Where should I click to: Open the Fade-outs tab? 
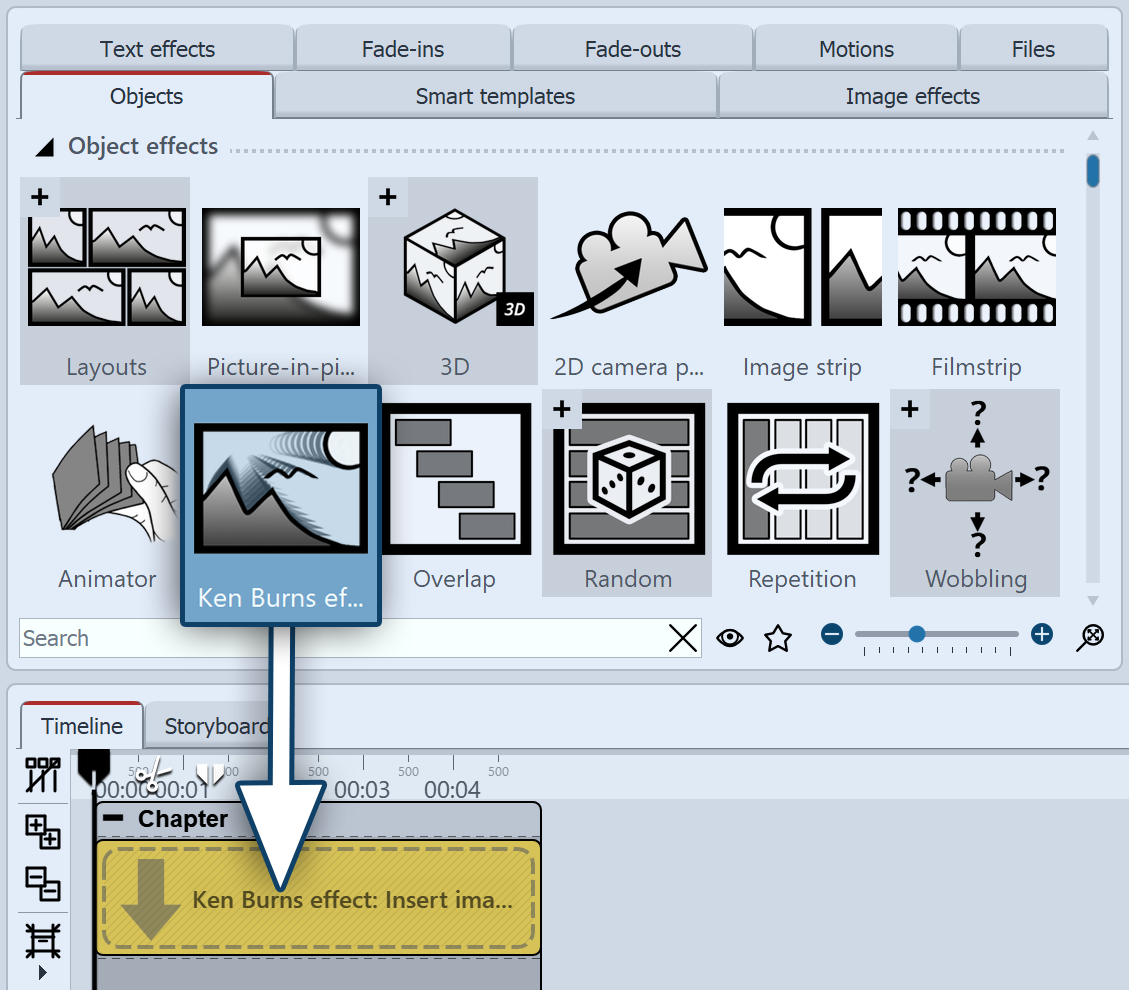point(632,48)
